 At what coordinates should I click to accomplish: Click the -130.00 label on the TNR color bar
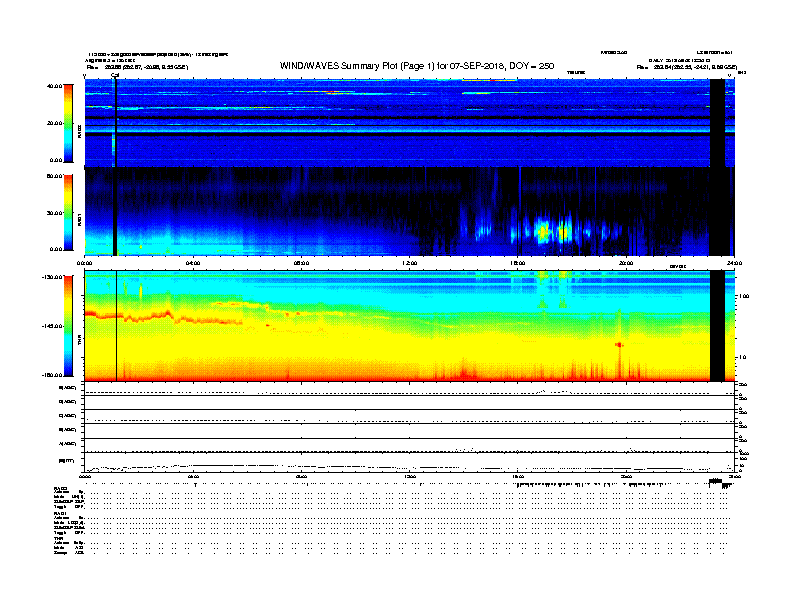53,277
